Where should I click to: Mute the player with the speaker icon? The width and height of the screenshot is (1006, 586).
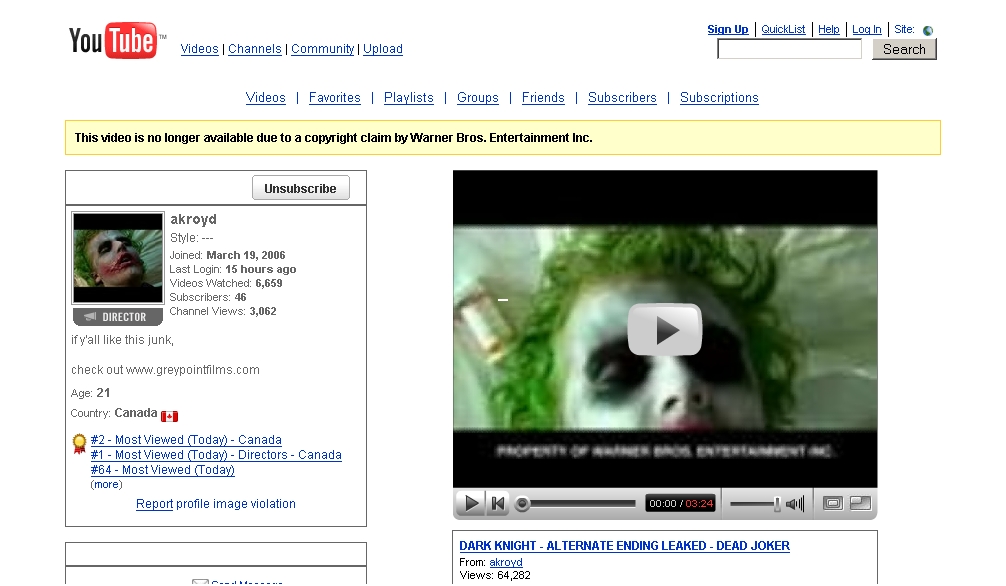[x=796, y=504]
